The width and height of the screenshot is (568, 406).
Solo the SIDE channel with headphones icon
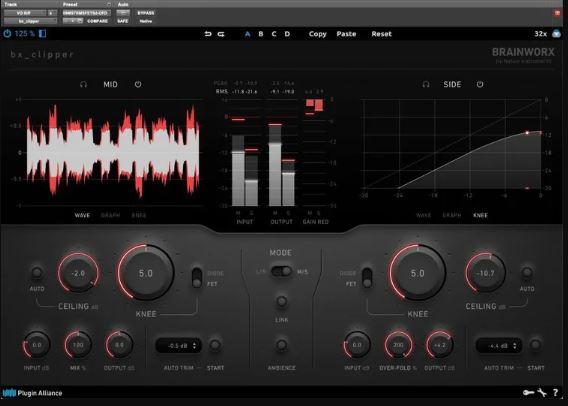426,84
